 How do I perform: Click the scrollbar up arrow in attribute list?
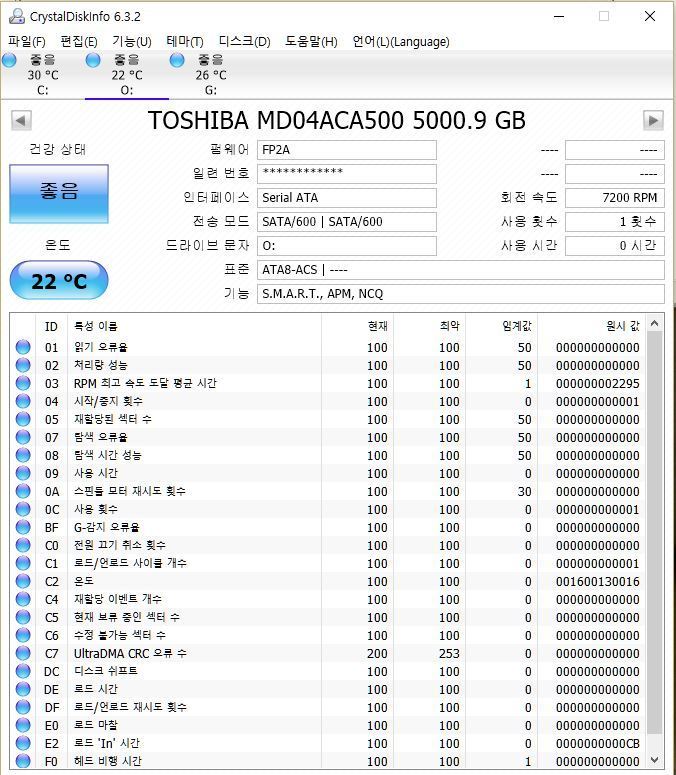tap(655, 324)
